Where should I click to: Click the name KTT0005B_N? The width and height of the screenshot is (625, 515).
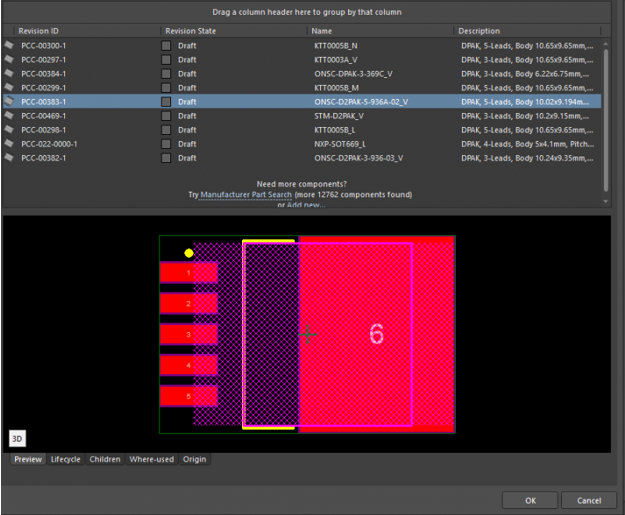pos(336,45)
